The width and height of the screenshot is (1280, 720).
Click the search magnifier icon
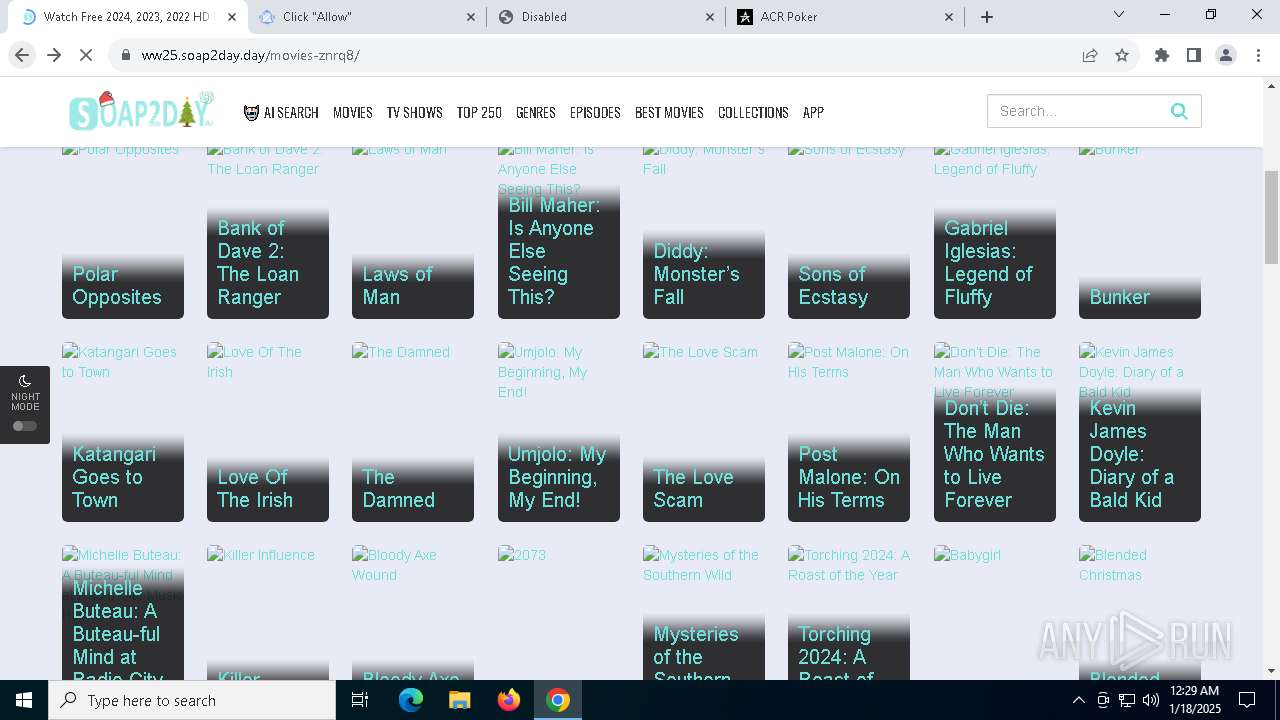click(1179, 111)
